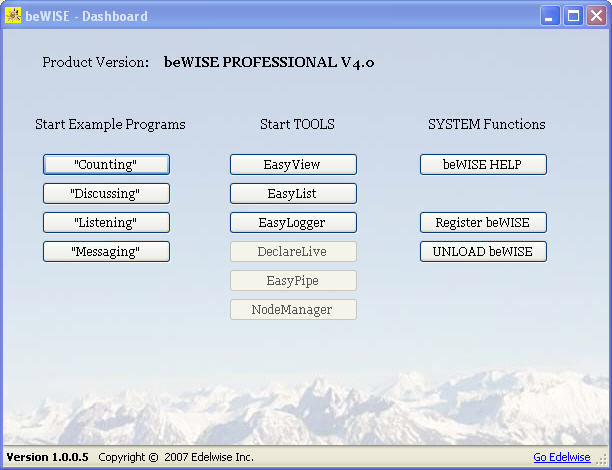Click the beWISE app icon in title bar
This screenshot has height=470, width=612.
[14, 16]
